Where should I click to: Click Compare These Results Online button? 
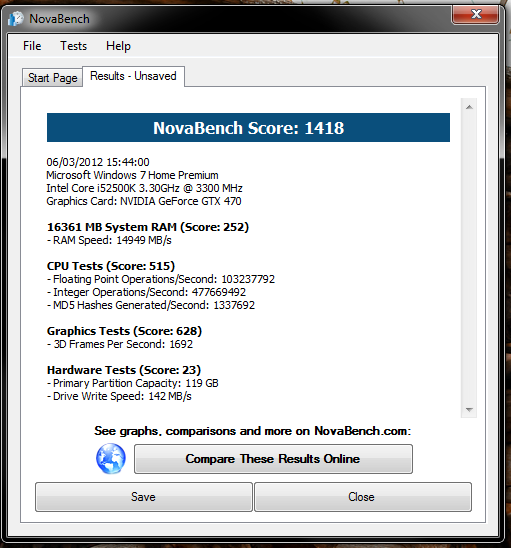273,459
